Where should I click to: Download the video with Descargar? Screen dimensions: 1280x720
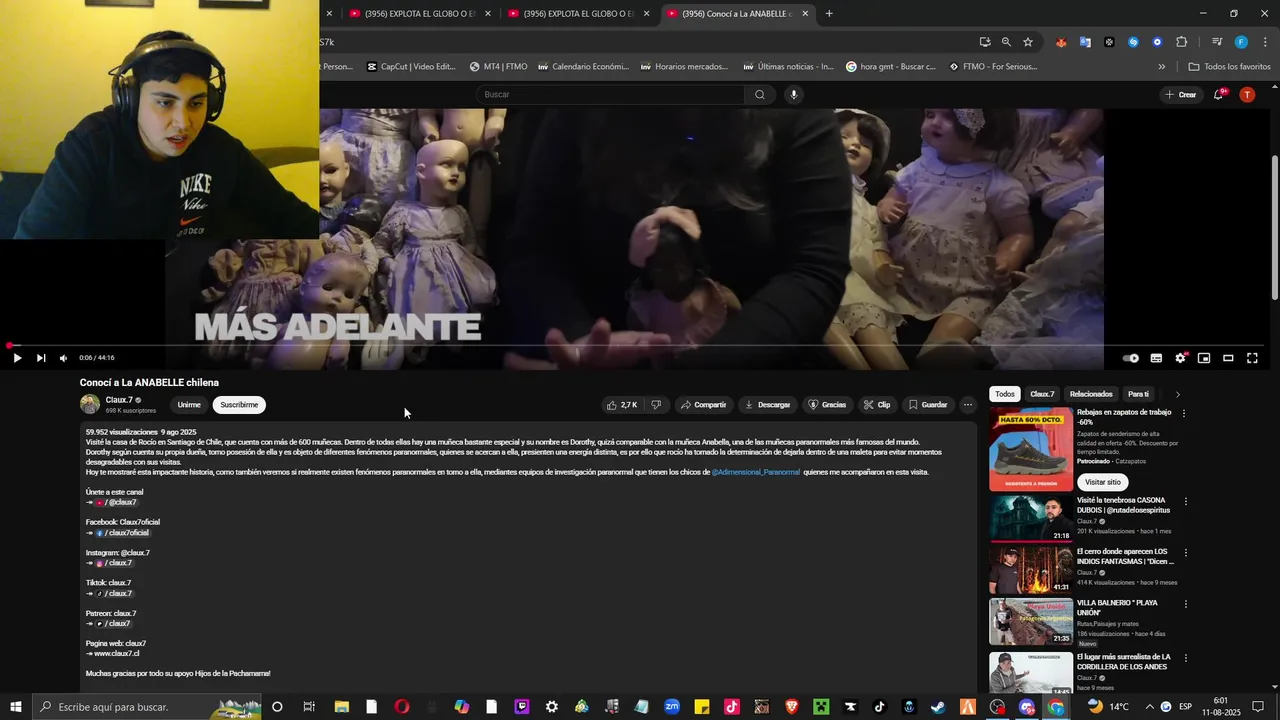tap(768, 405)
